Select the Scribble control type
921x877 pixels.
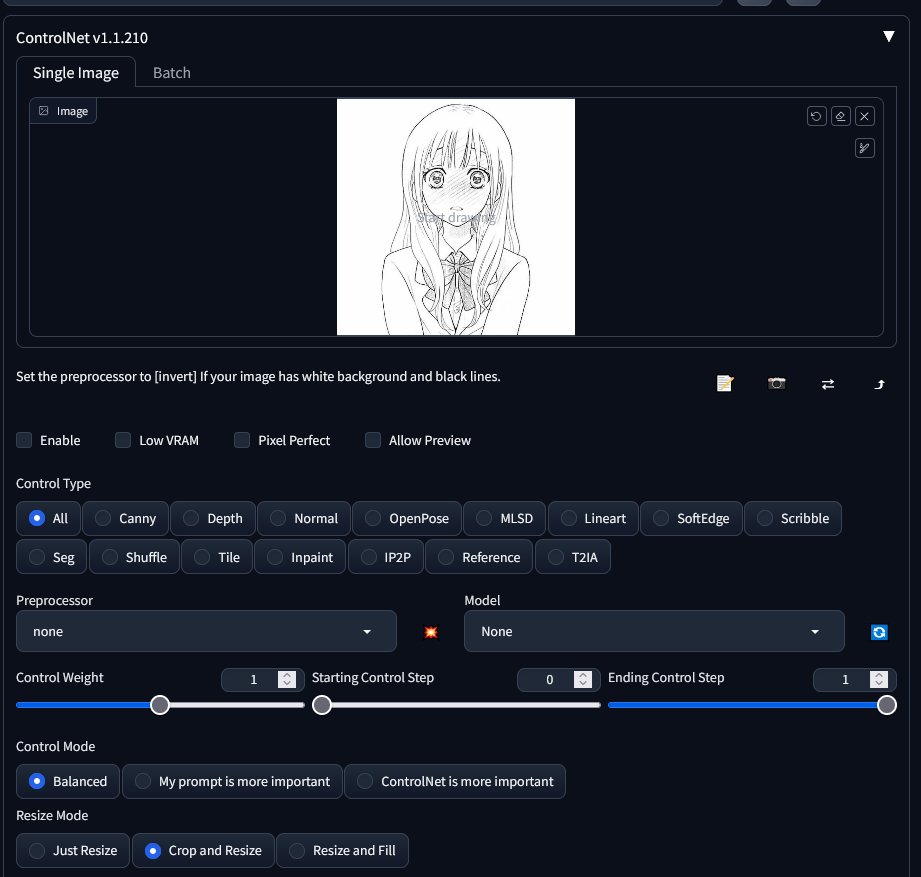click(793, 519)
